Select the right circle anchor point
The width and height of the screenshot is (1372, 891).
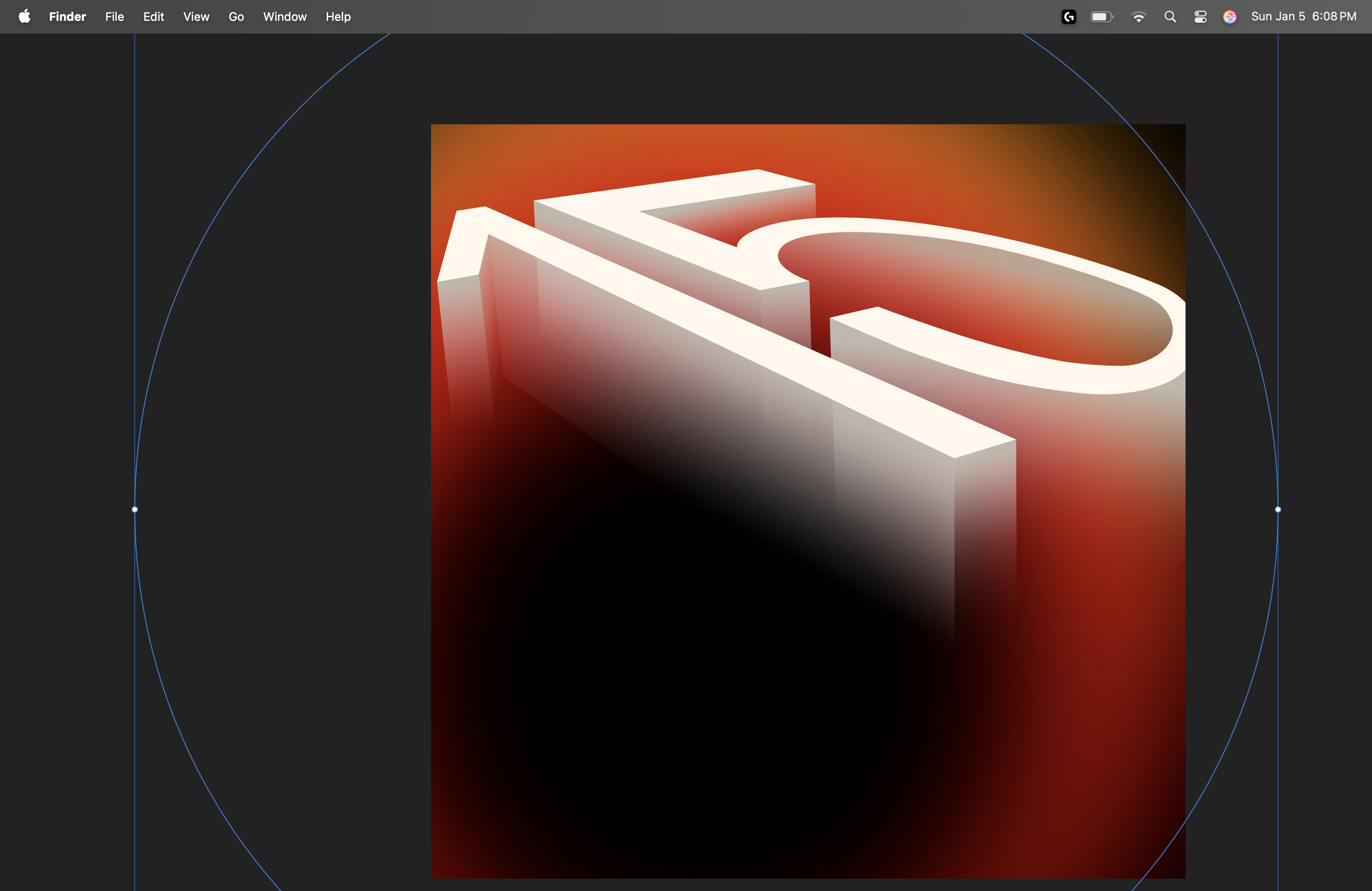pos(1278,509)
